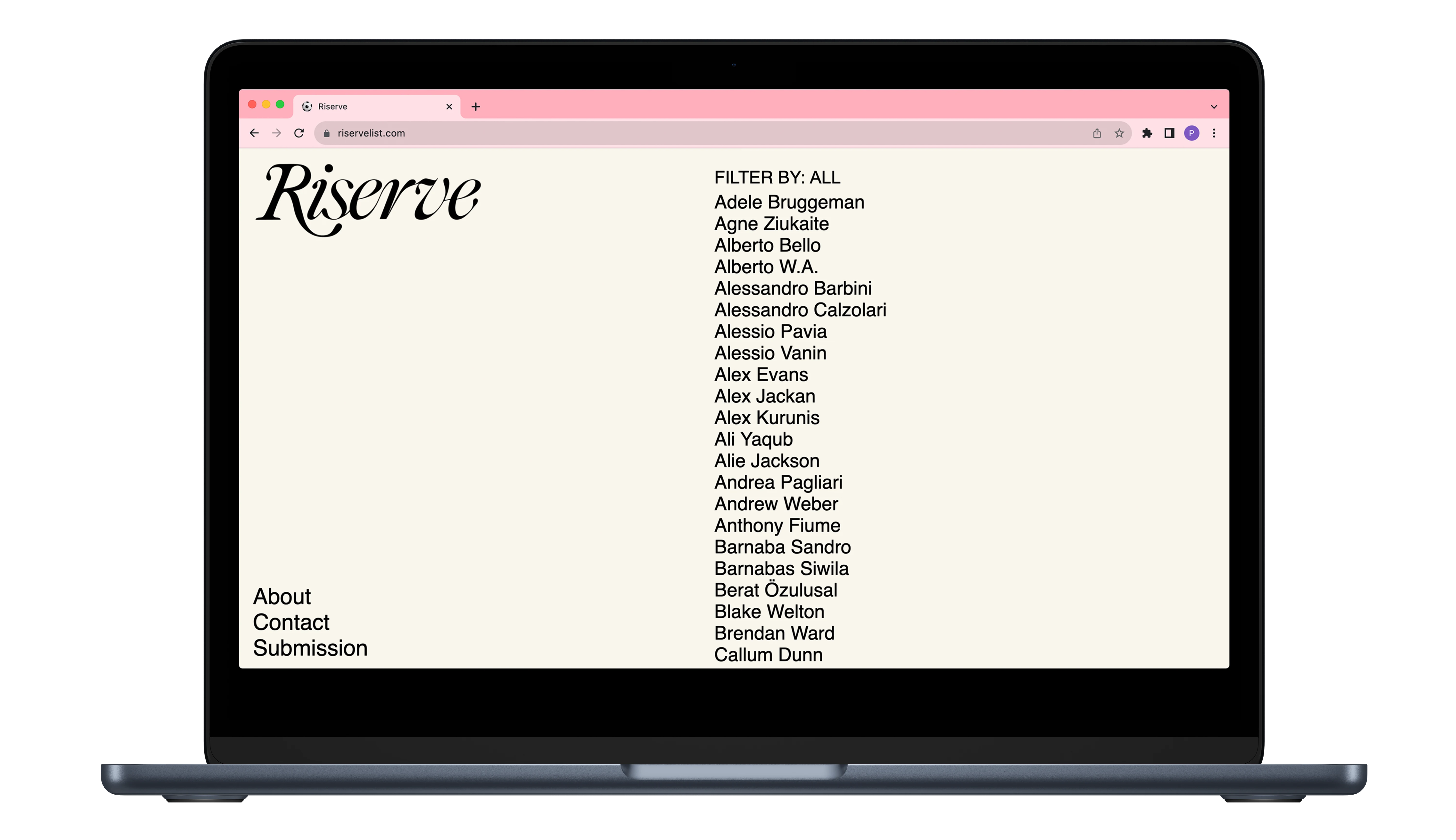Click on Blake Welton
This screenshot has height=840, width=1456.
(x=769, y=611)
